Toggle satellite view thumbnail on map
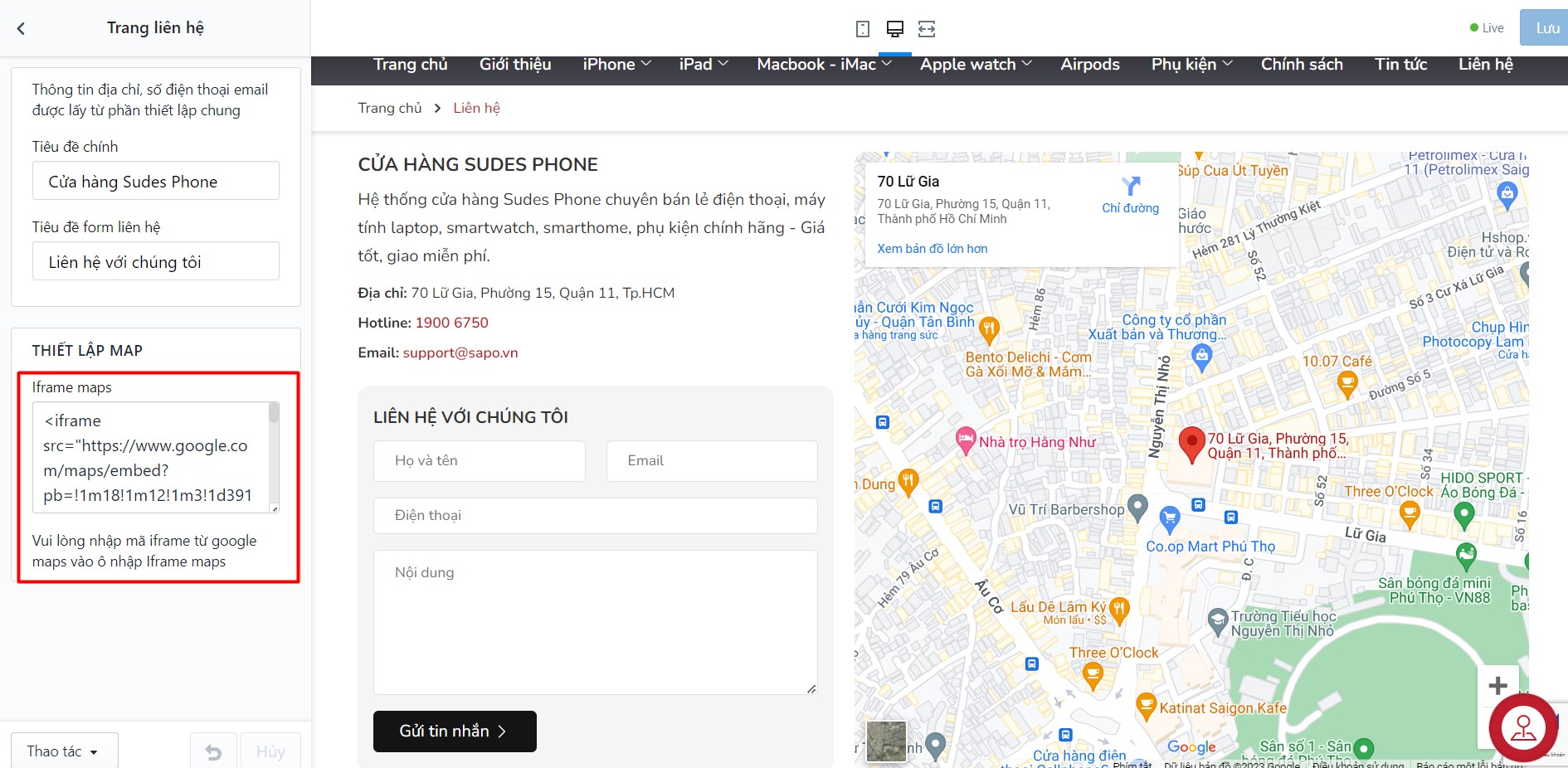Viewport: 1568px width, 768px height. [886, 741]
